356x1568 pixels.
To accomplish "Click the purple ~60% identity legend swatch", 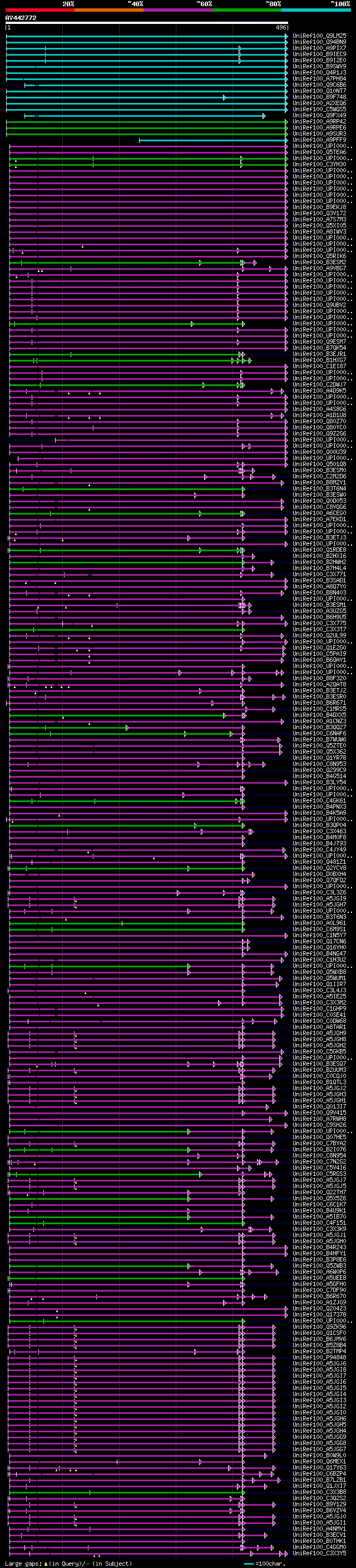I will pos(177,10).
